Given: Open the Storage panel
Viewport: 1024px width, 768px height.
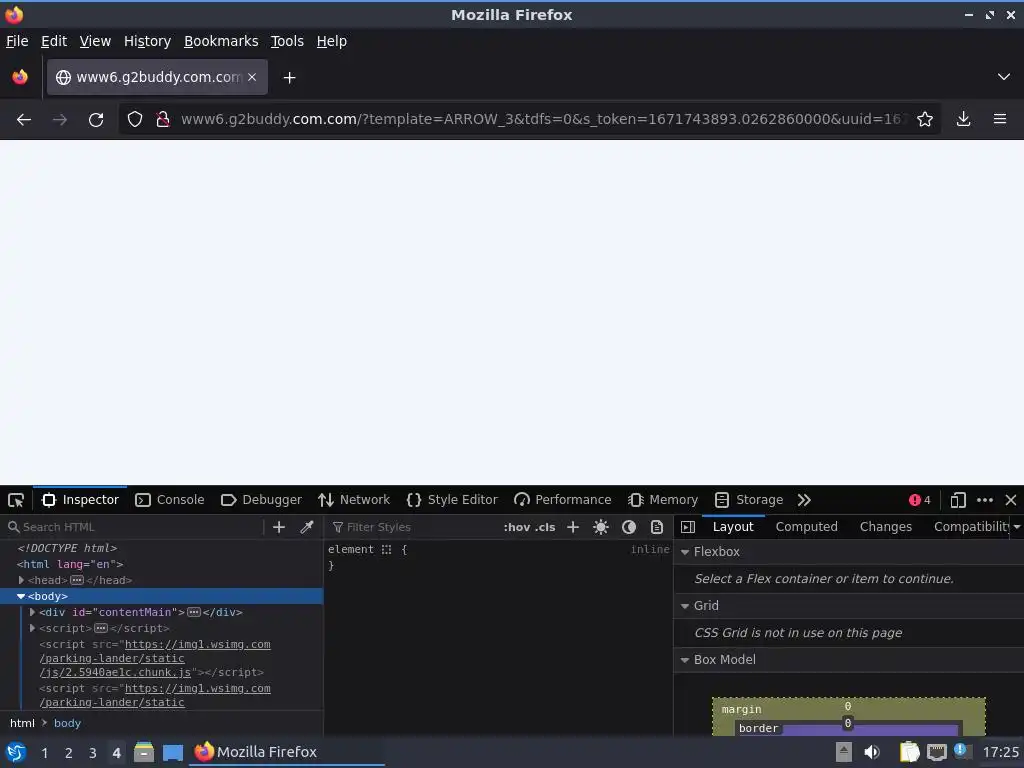Looking at the screenshot, I should coord(749,500).
